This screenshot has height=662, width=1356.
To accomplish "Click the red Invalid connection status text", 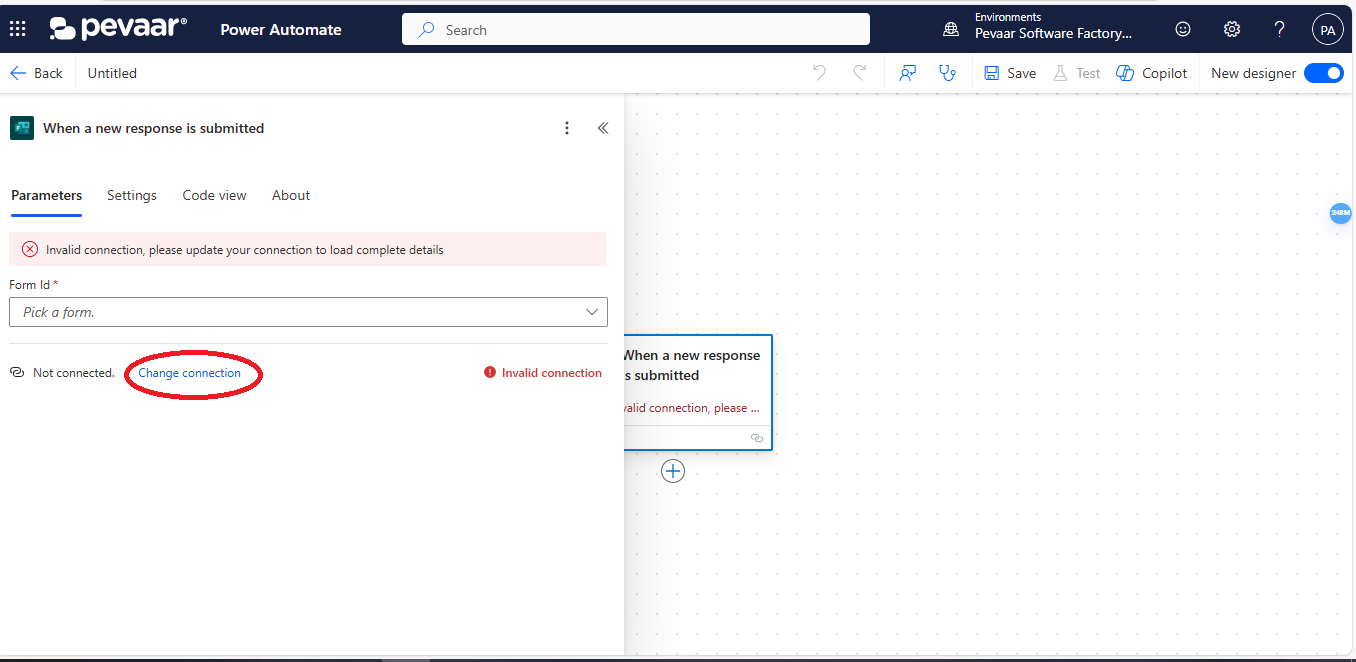I will (x=552, y=373).
